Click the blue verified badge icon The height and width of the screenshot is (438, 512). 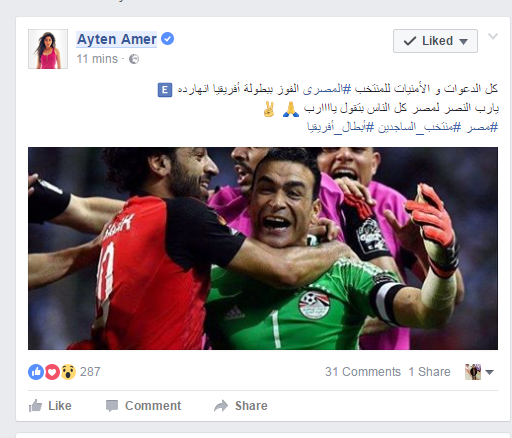coord(167,39)
